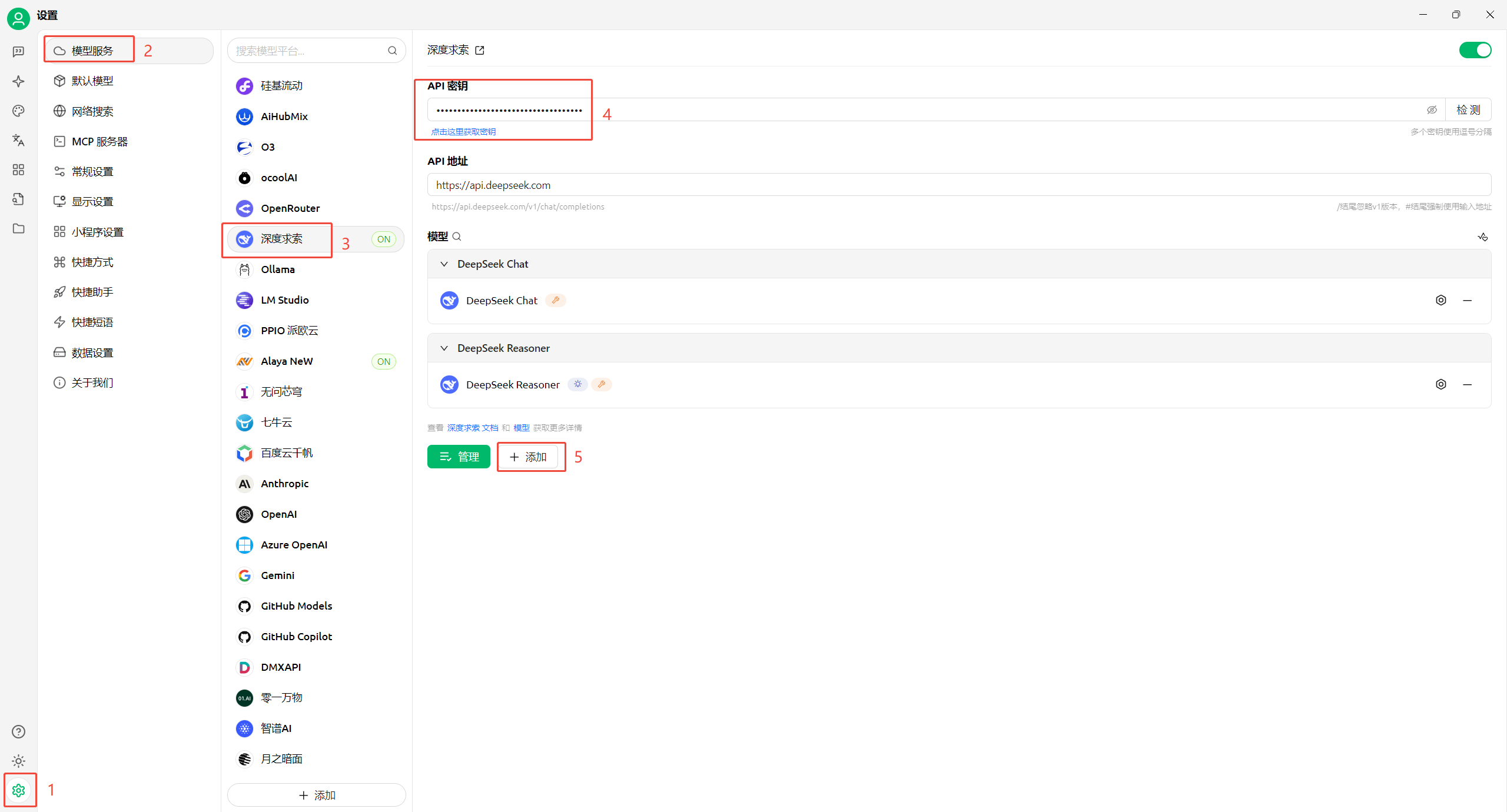Toggle the 深度求索 provider enable switch
The height and width of the screenshot is (812, 1507).
tap(1475, 50)
